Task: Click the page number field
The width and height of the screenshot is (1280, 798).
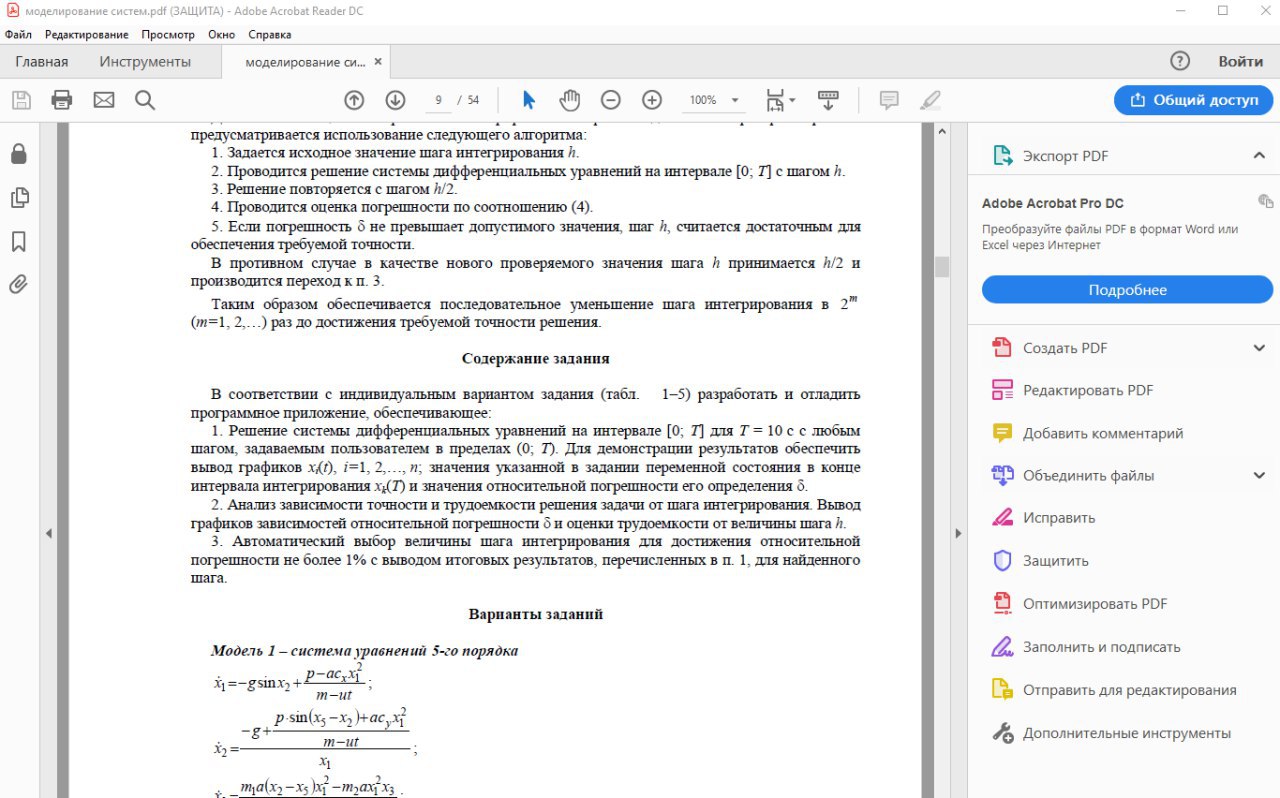Action: click(x=437, y=100)
